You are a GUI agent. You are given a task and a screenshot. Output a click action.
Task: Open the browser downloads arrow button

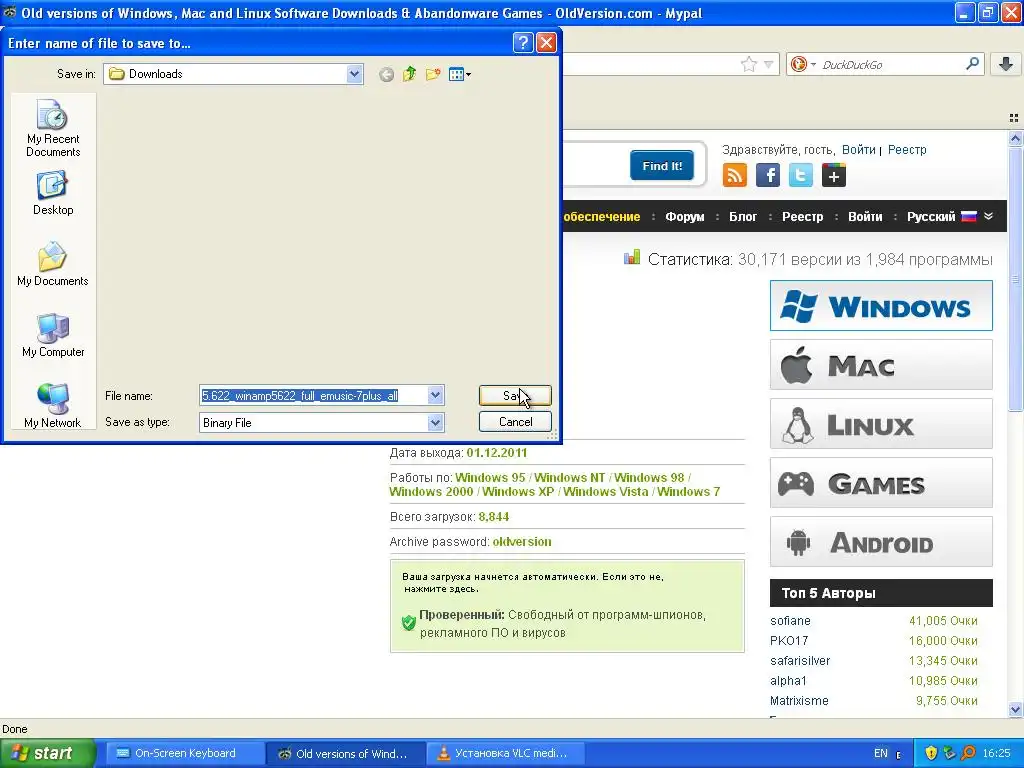click(1006, 64)
